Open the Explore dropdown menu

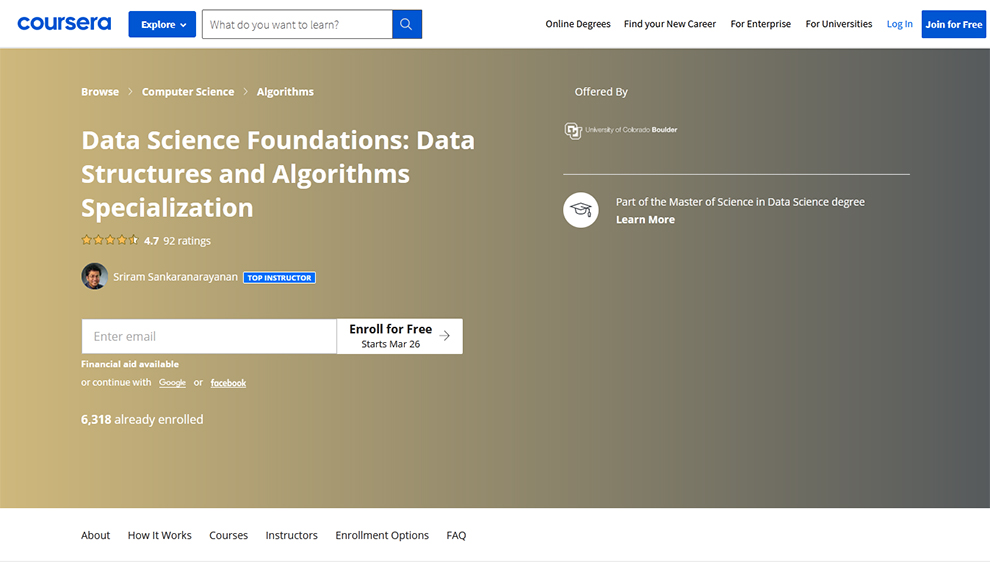pyautogui.click(x=162, y=24)
